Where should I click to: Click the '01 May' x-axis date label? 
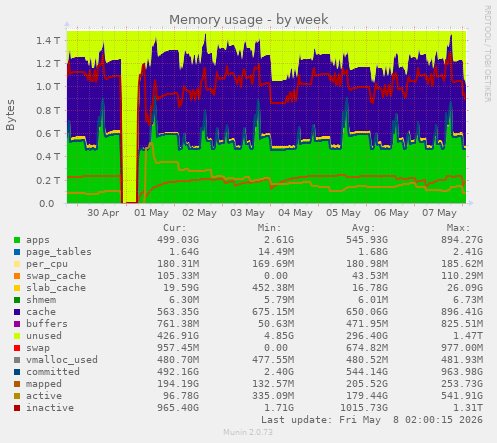pyautogui.click(x=151, y=213)
